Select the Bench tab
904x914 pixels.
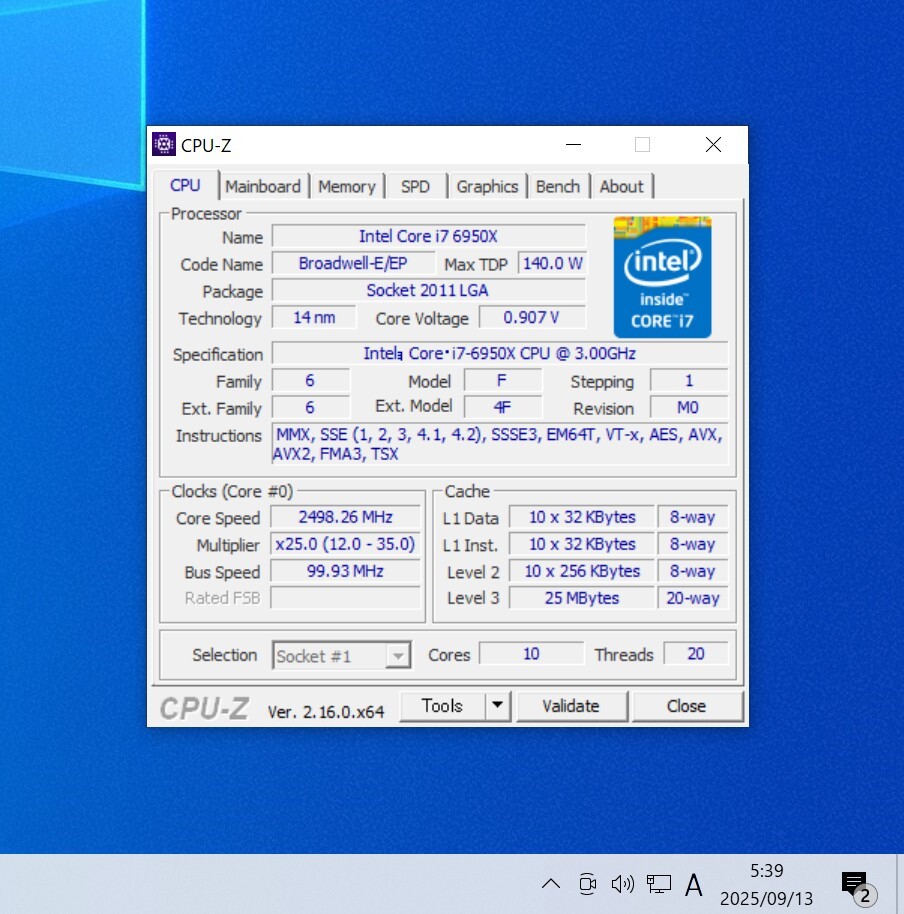pyautogui.click(x=557, y=187)
